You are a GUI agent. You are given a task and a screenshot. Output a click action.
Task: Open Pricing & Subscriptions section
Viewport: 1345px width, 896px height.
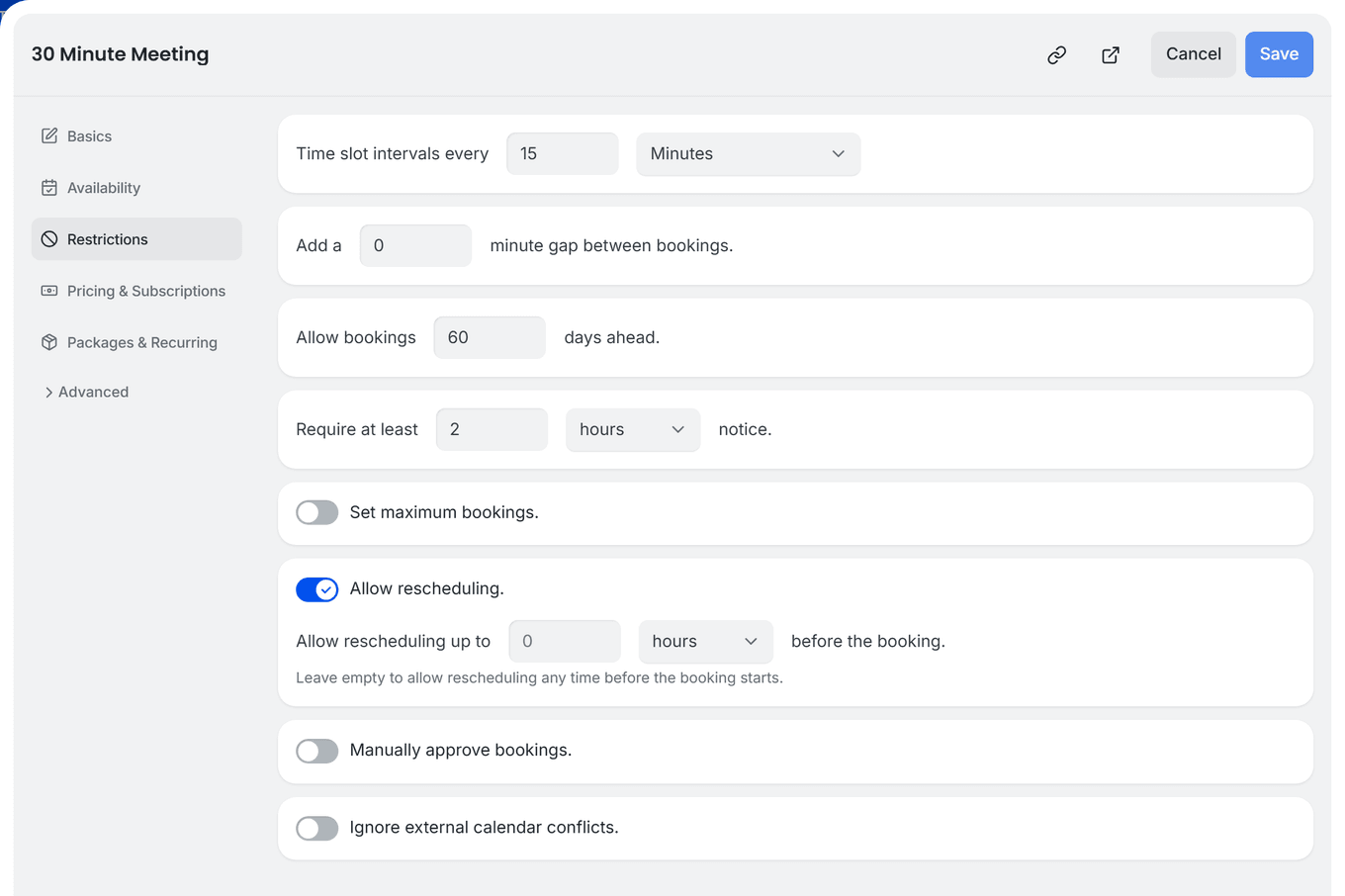click(136, 290)
